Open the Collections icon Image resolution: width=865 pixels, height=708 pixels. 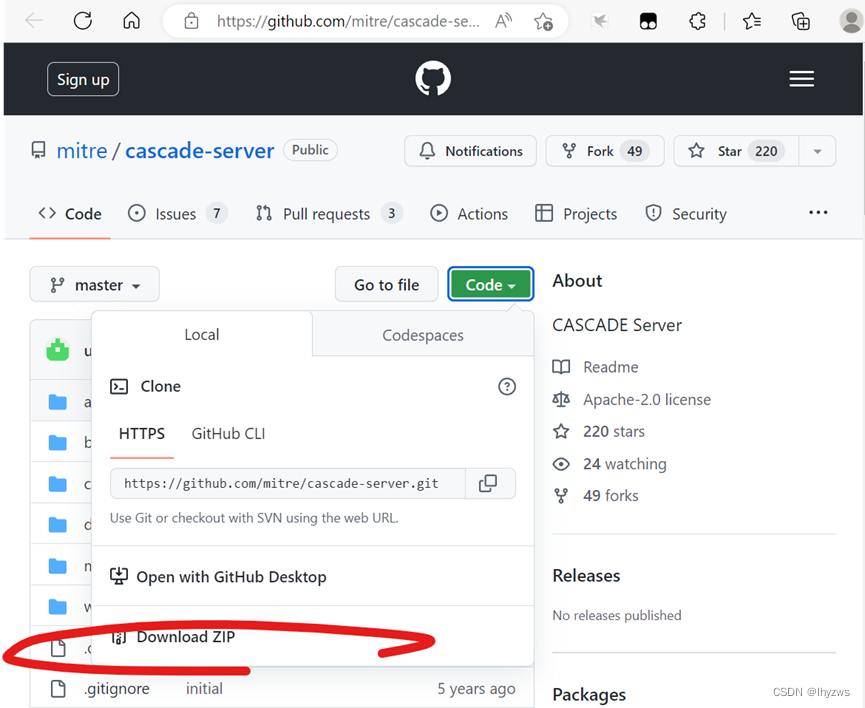(800, 22)
